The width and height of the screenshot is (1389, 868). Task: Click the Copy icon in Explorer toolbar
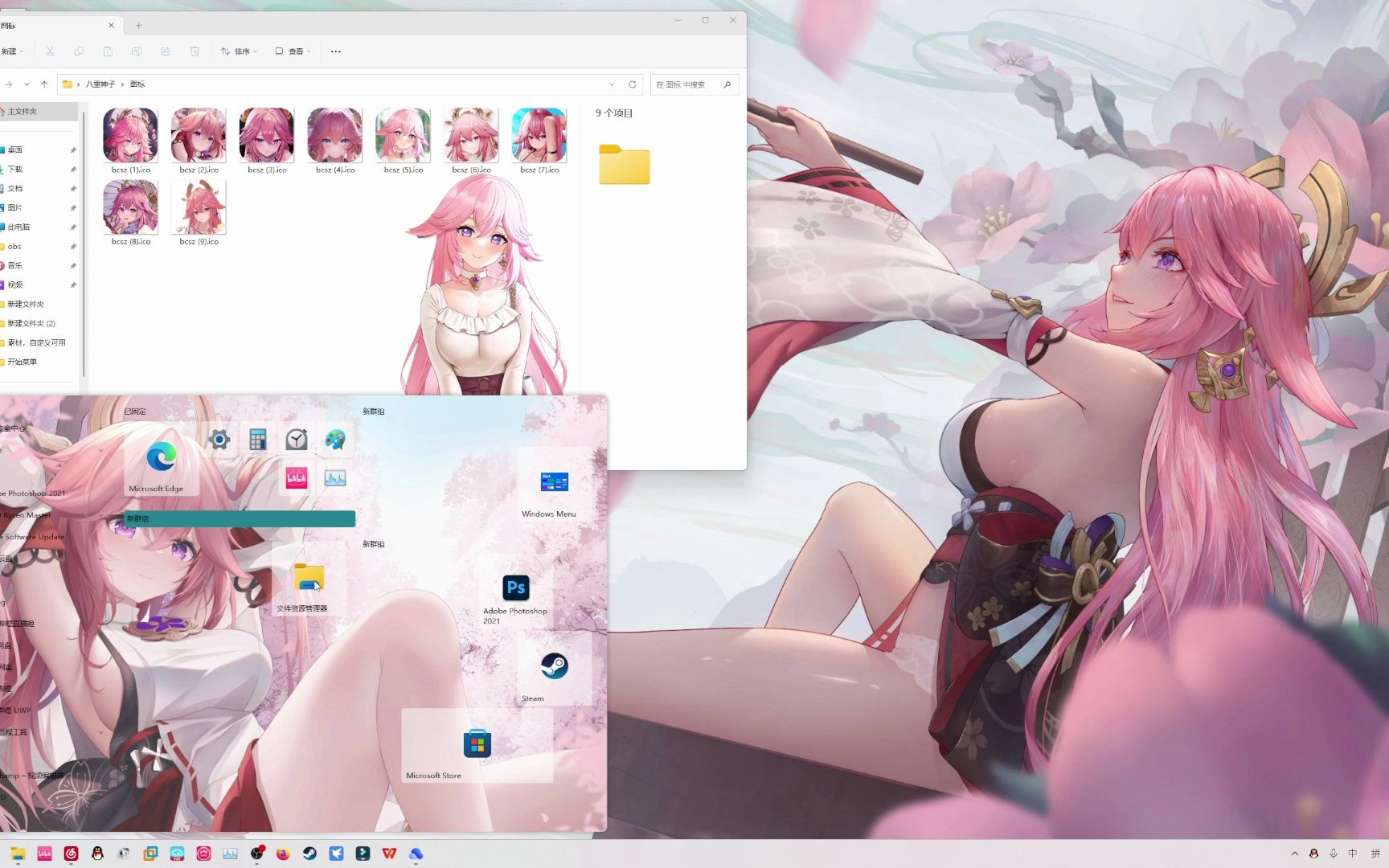pyautogui.click(x=79, y=51)
